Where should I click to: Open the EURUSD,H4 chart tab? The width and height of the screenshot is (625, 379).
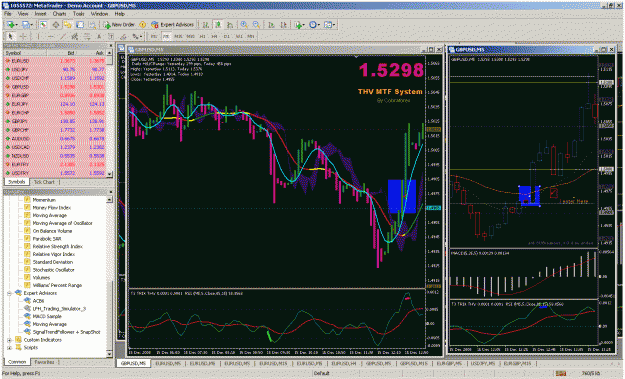pos(344,364)
